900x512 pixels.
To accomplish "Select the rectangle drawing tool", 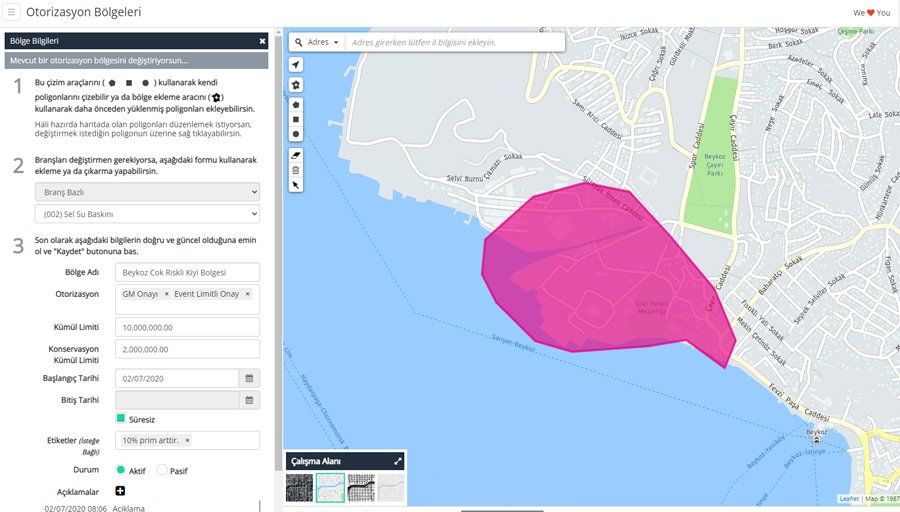I will (x=296, y=119).
